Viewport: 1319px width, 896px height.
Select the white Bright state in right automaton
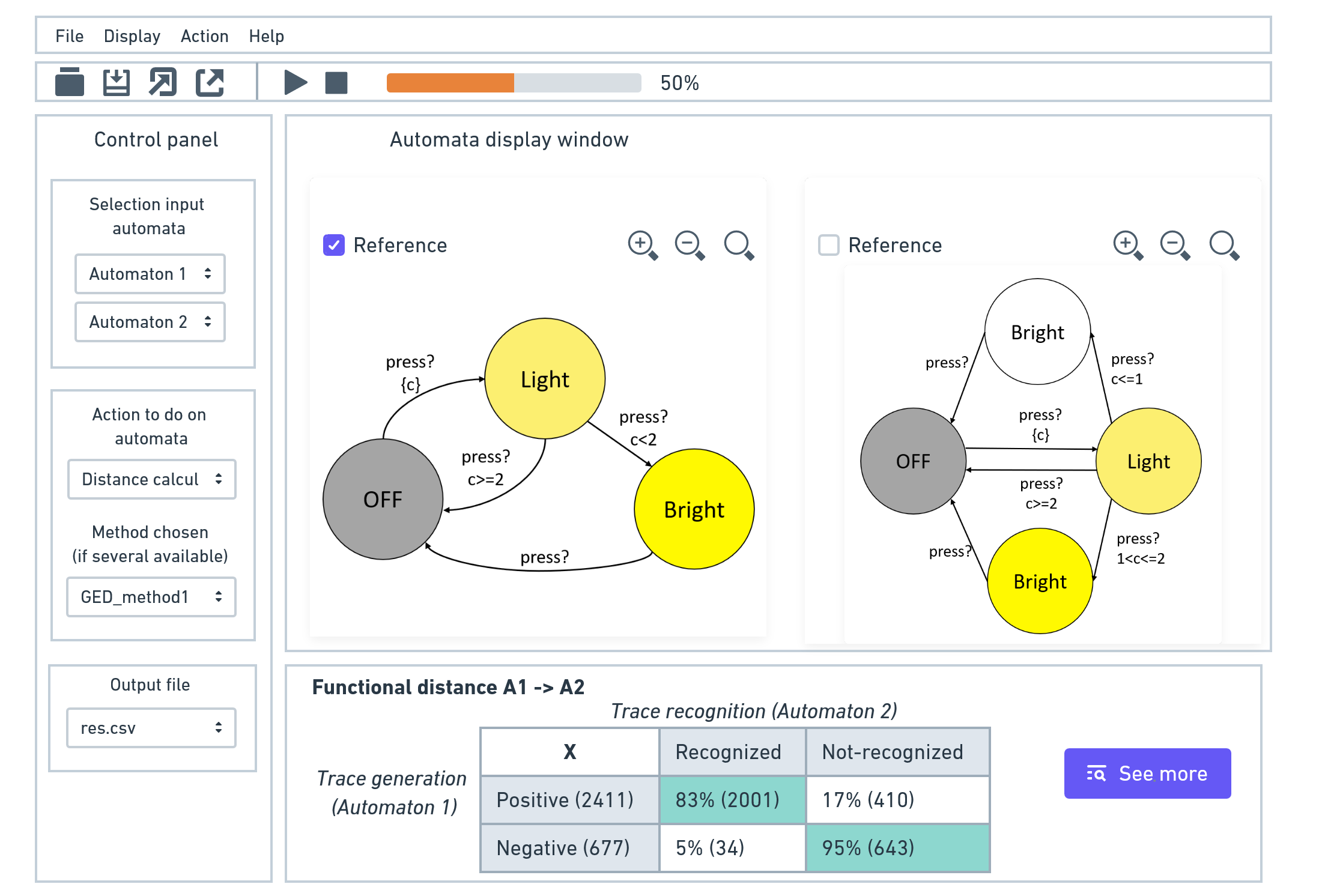(x=1038, y=331)
